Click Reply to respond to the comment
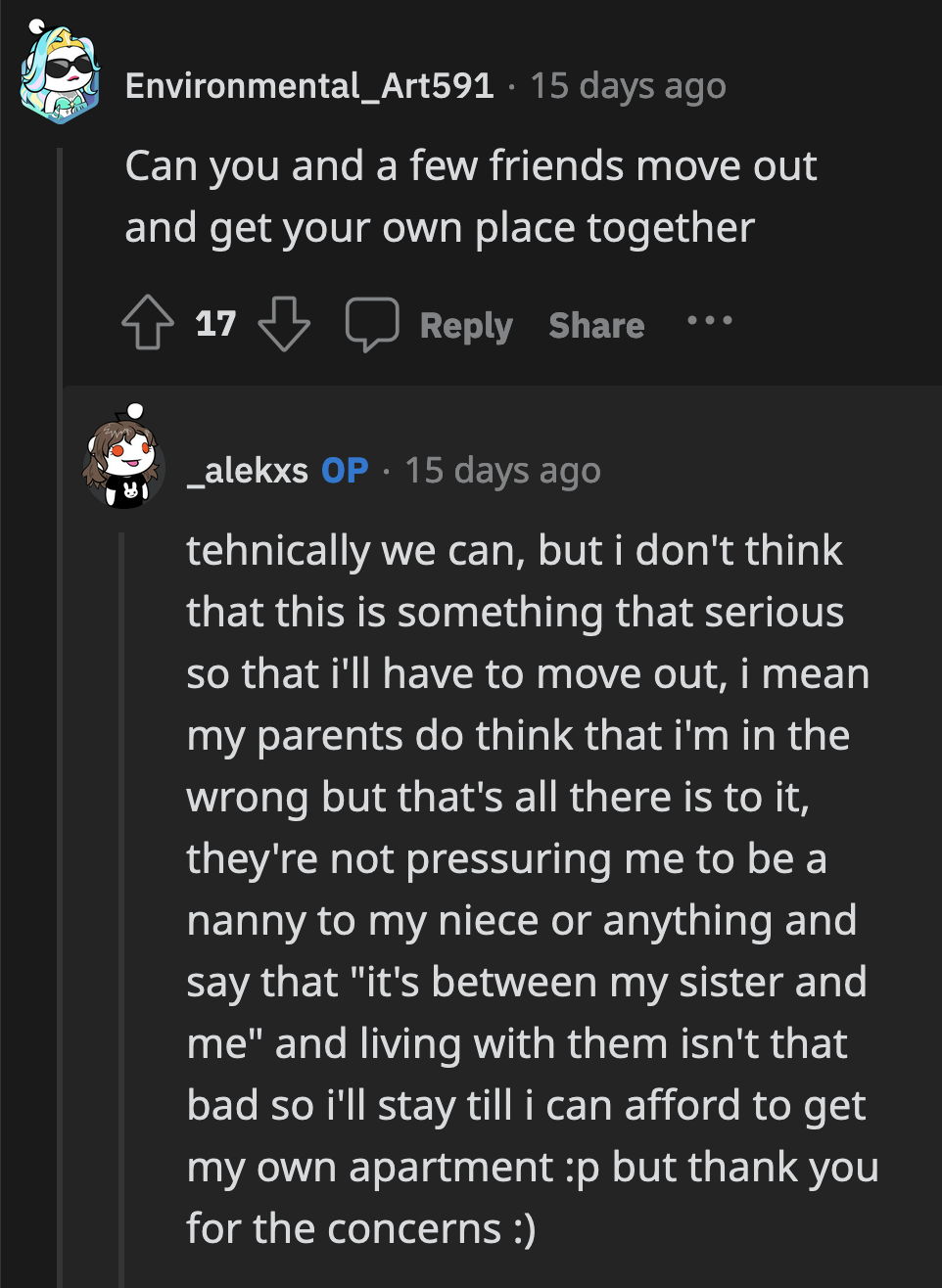 coord(467,324)
